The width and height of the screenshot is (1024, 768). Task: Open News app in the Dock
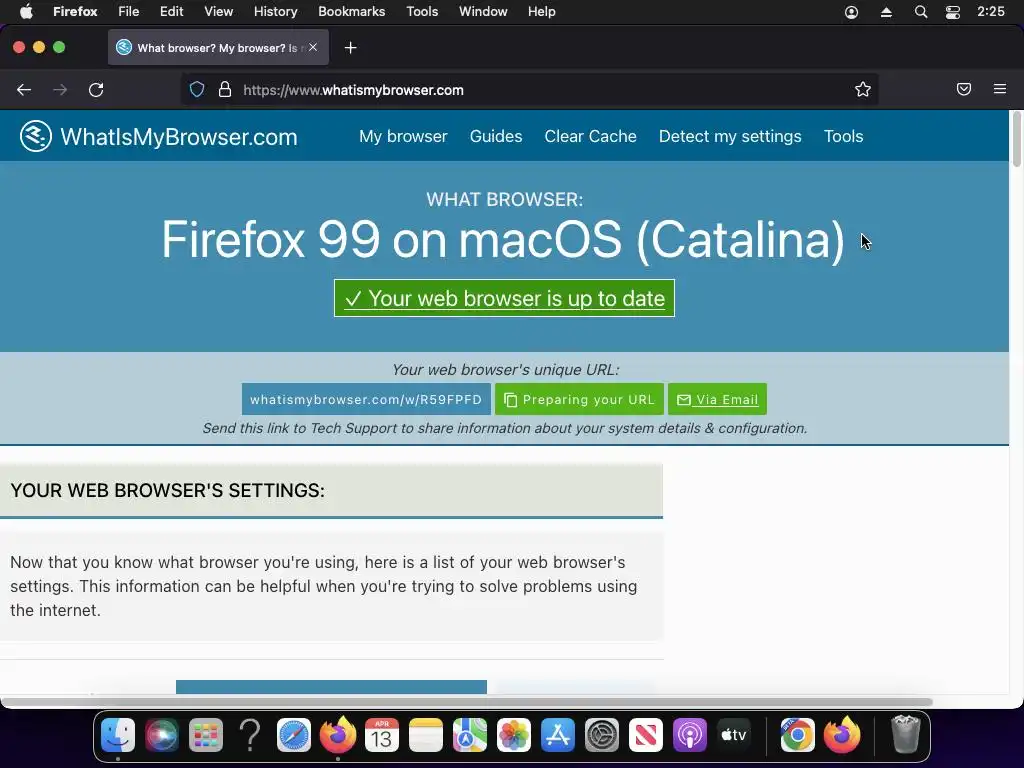(x=646, y=735)
